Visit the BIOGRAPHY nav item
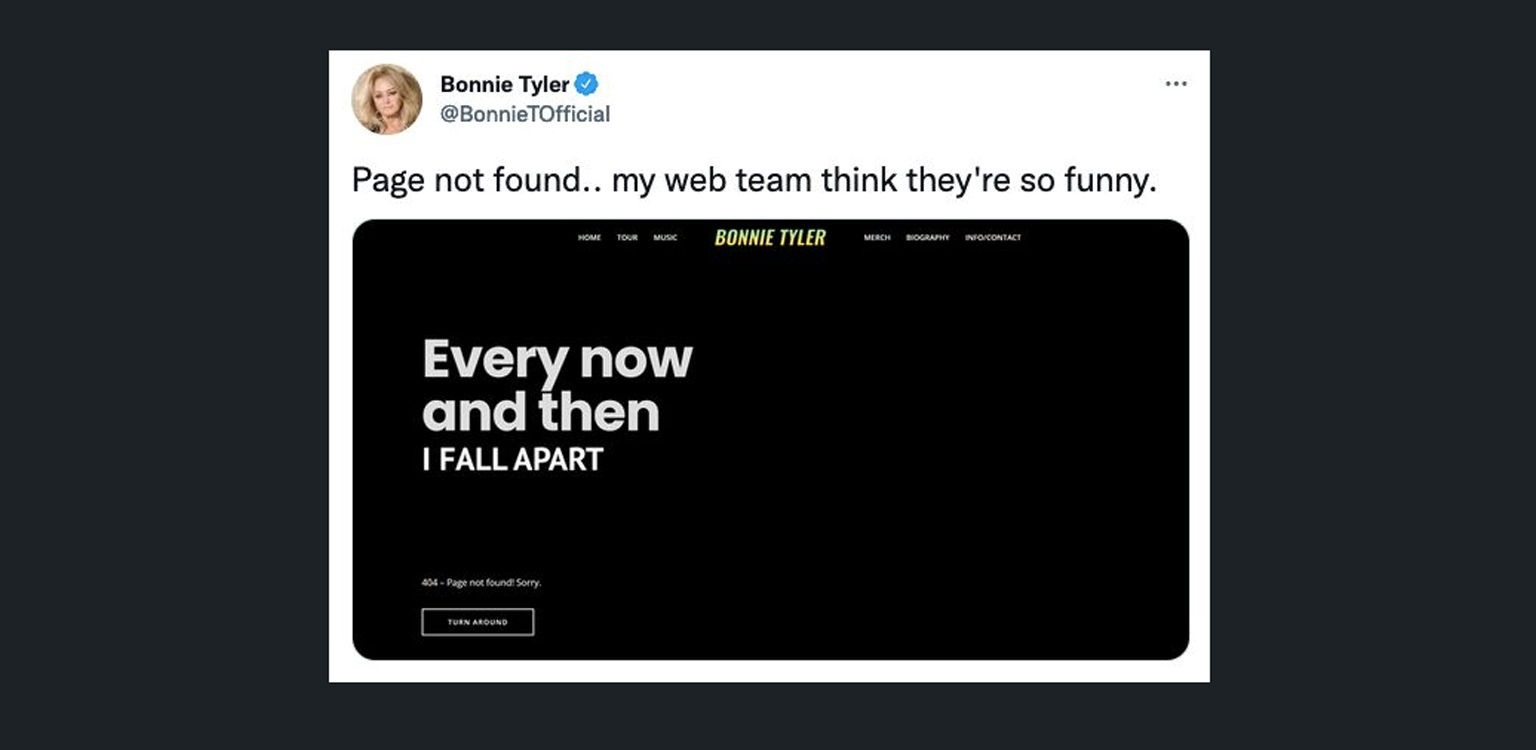The image size is (1536, 750). coord(927,238)
